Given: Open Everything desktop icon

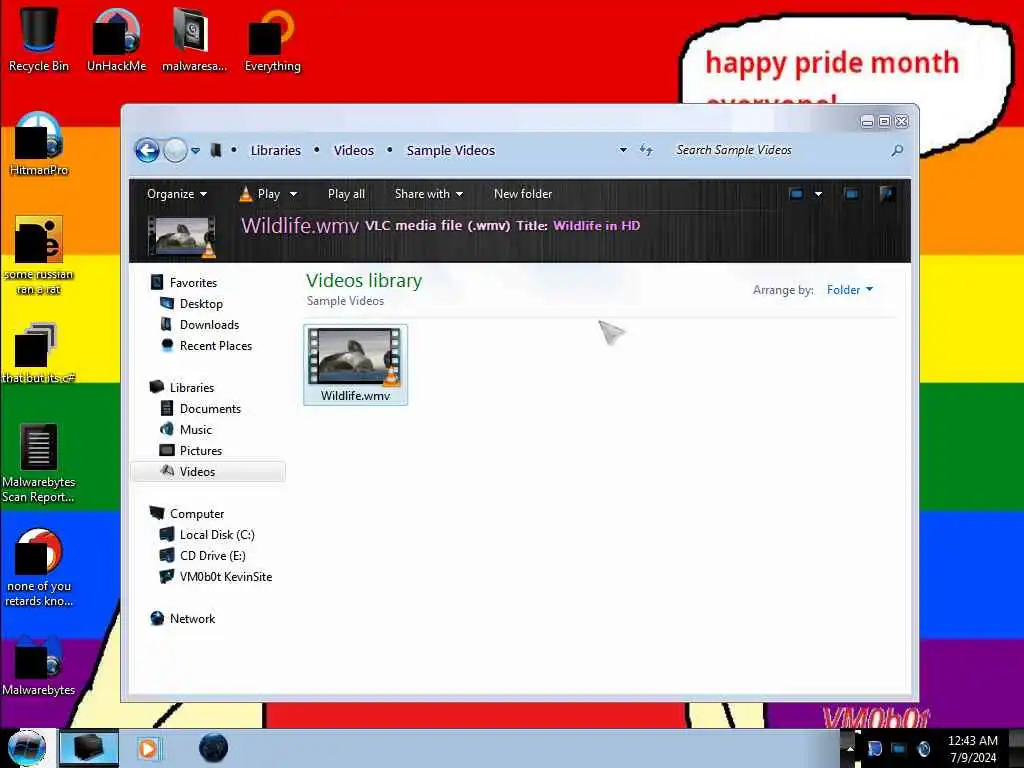Looking at the screenshot, I should 272,39.
